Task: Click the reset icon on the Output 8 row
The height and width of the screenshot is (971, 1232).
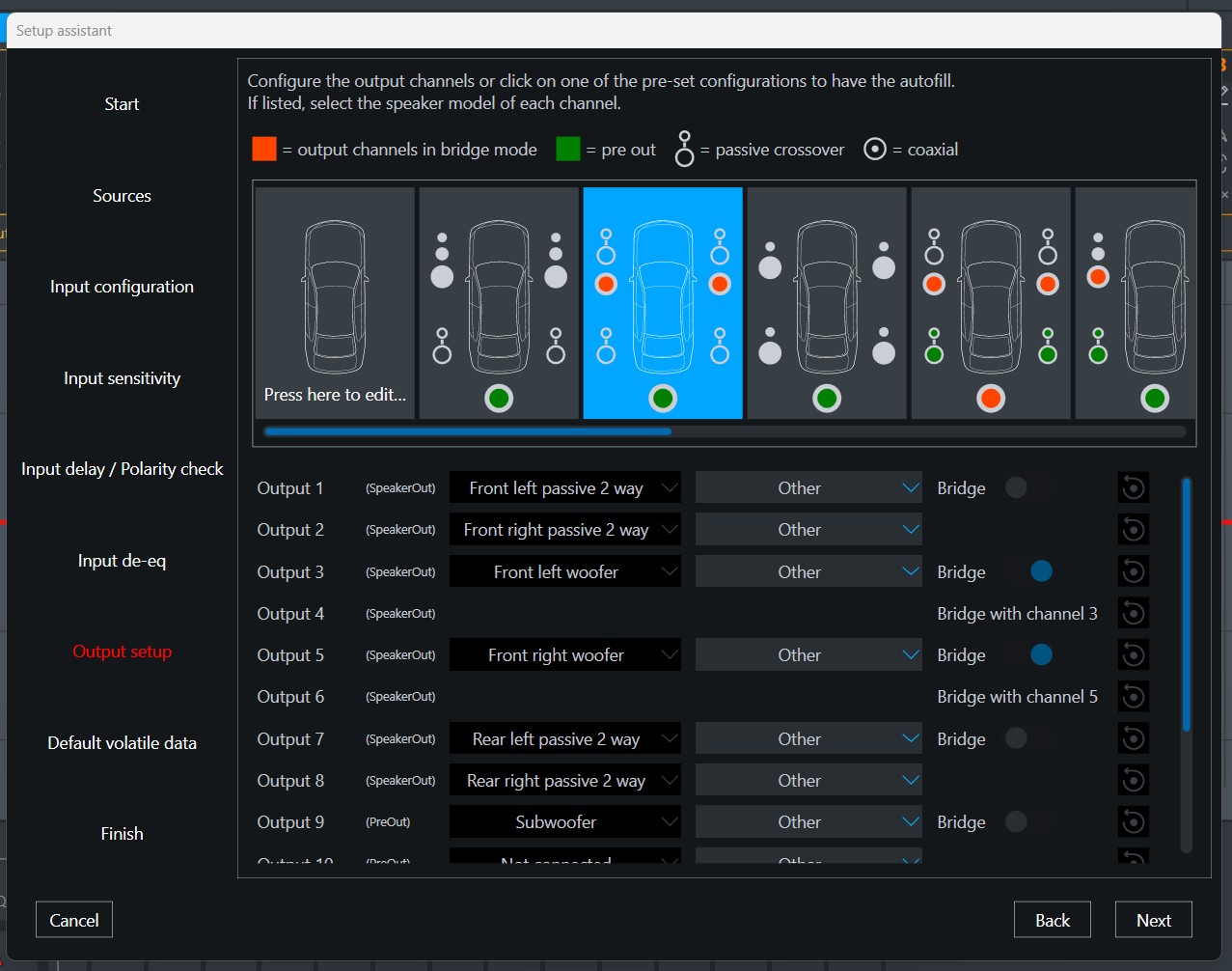Action: point(1134,781)
